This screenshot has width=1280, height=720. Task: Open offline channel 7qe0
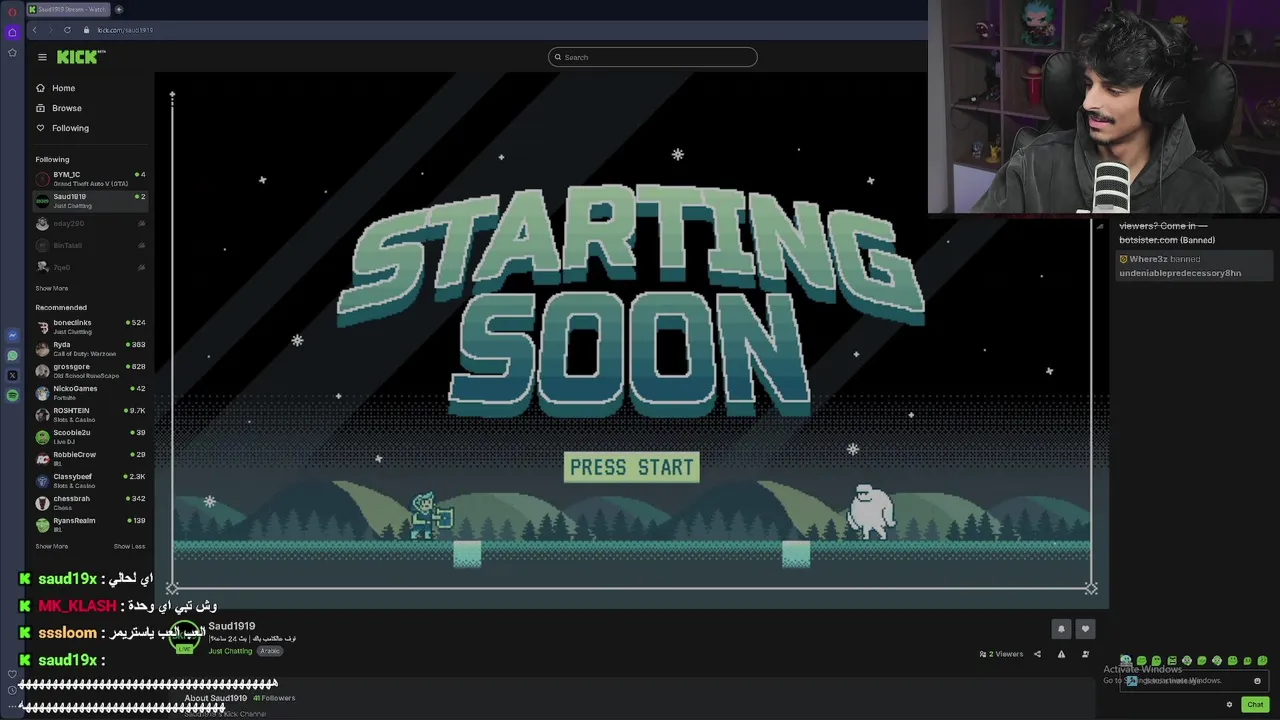[90, 267]
